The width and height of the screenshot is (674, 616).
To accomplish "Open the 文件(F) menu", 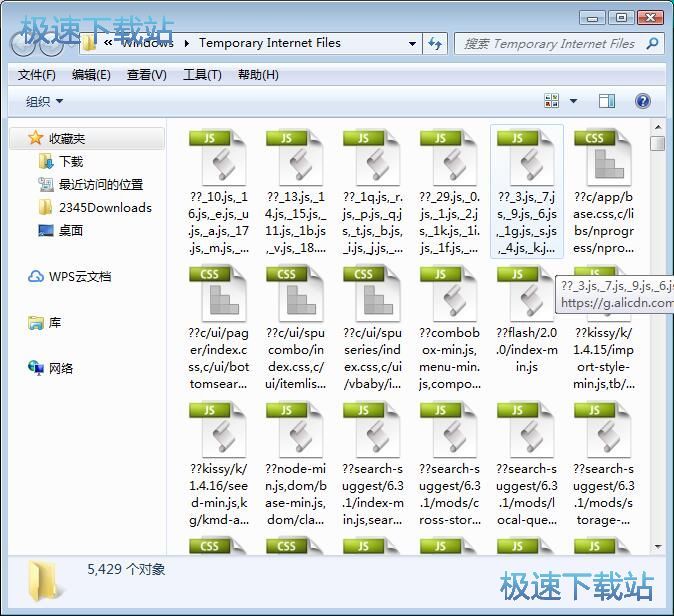I will pos(37,75).
